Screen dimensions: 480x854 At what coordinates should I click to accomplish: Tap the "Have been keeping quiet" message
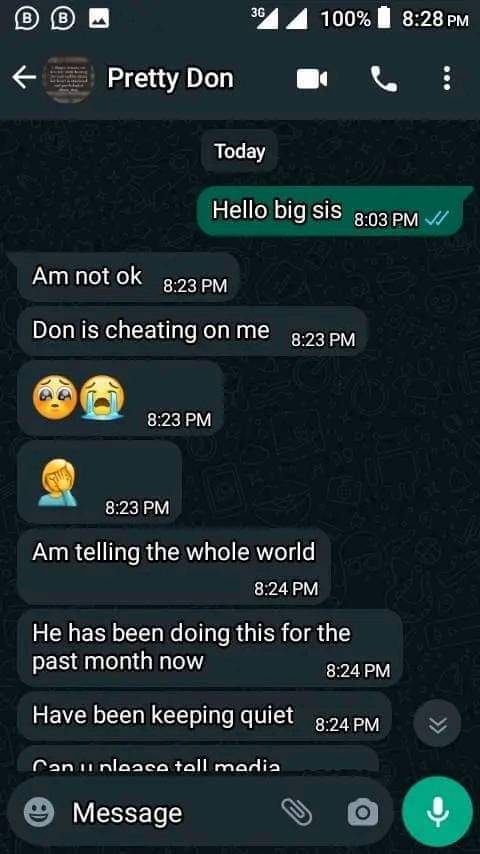pyautogui.click(x=204, y=716)
